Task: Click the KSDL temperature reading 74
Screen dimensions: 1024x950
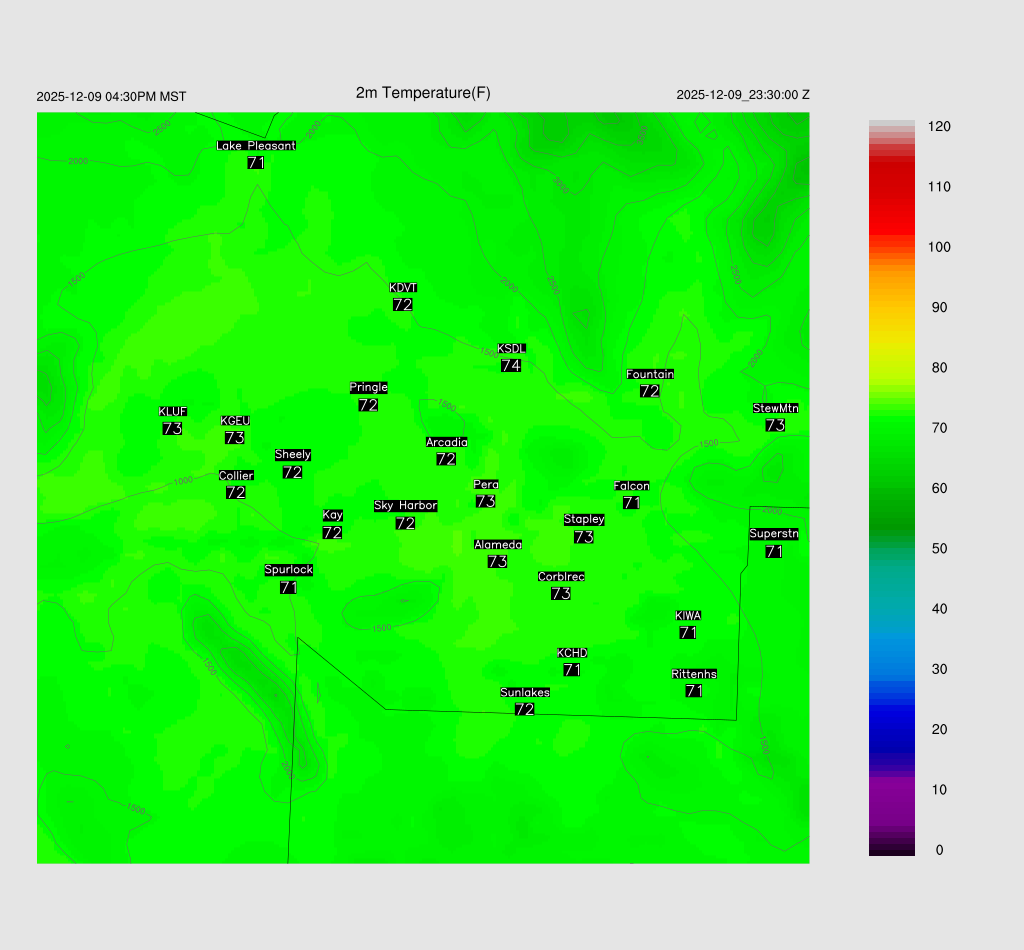Action: [x=511, y=365]
